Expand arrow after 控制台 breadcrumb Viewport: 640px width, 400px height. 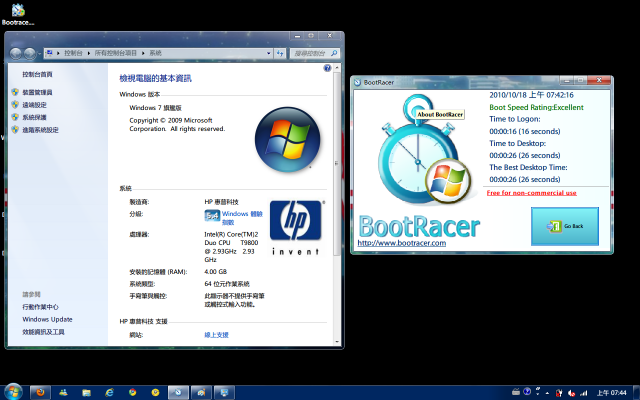[x=89, y=53]
